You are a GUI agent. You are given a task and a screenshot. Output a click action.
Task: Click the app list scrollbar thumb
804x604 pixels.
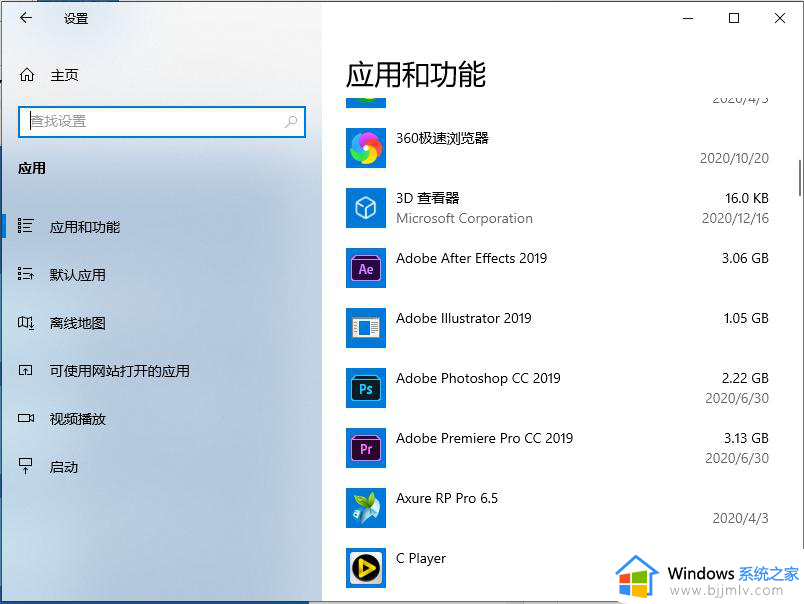(799, 177)
